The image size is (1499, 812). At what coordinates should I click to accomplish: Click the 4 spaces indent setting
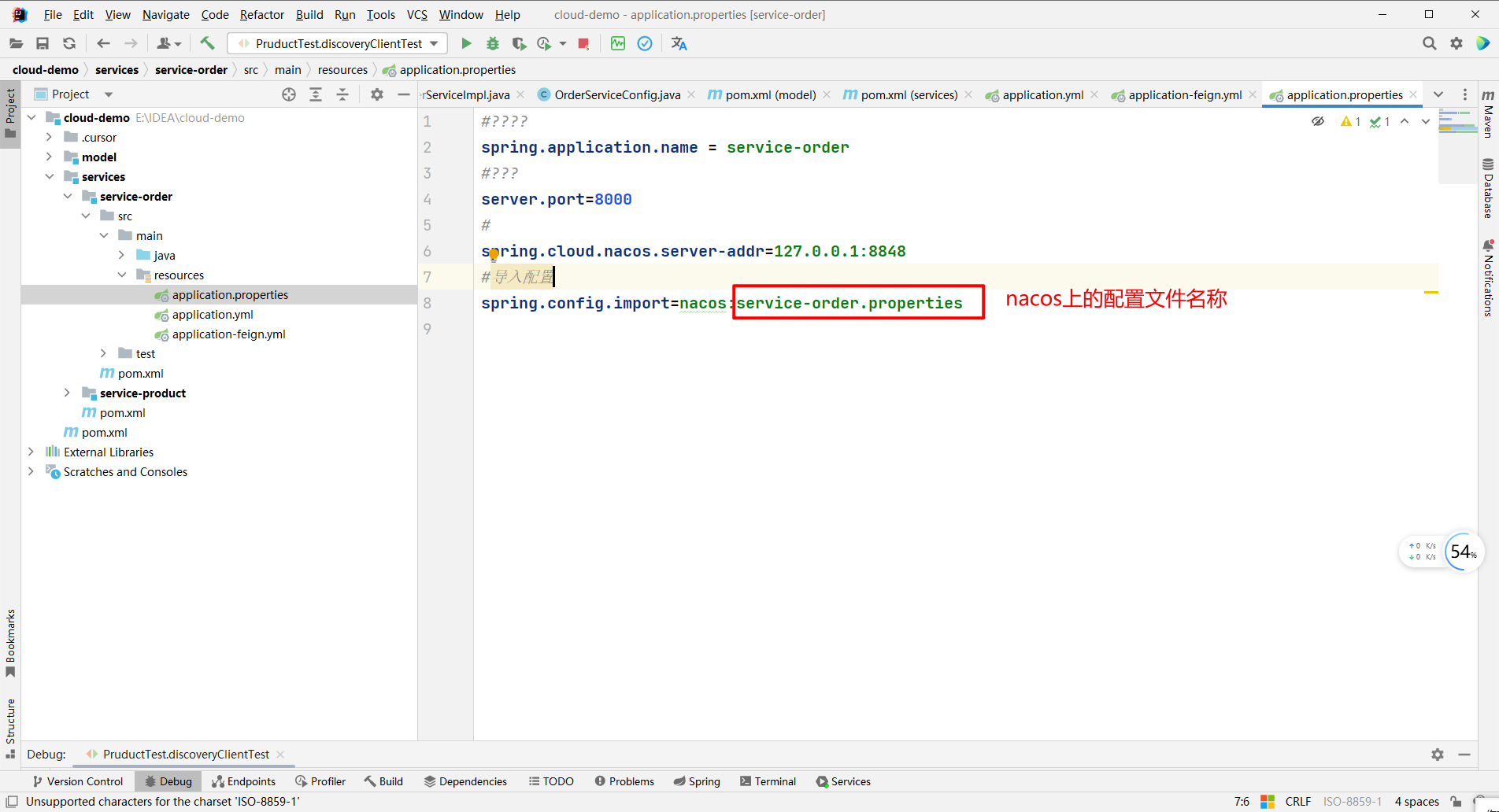coord(1416,802)
